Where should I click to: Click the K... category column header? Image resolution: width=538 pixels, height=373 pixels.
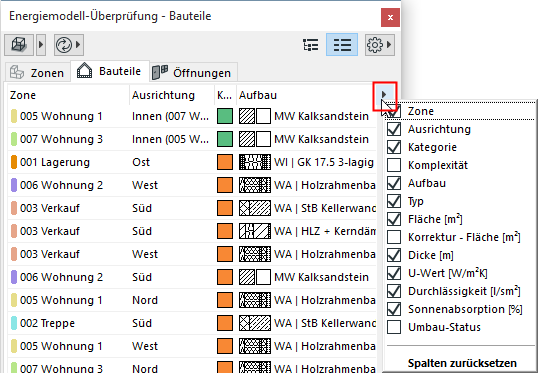(x=225, y=95)
